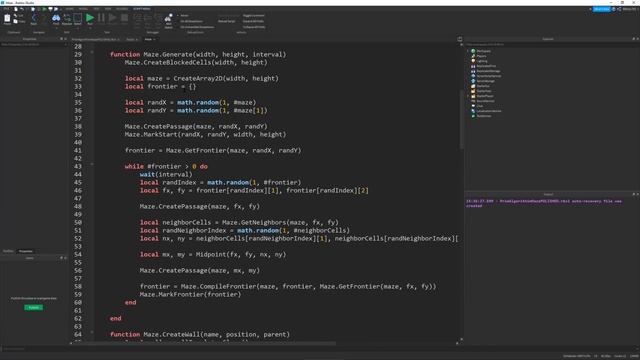Collapse the while loop fold at line 43
The image size is (640, 360).
92,164
